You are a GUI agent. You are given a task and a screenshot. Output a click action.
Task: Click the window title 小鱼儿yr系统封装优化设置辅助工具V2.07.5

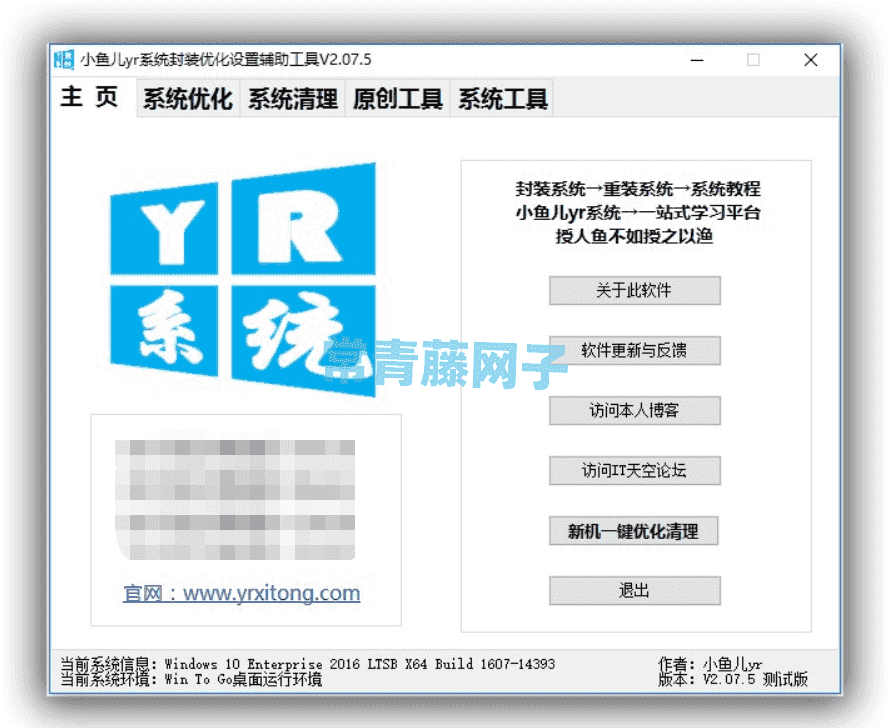click(226, 60)
